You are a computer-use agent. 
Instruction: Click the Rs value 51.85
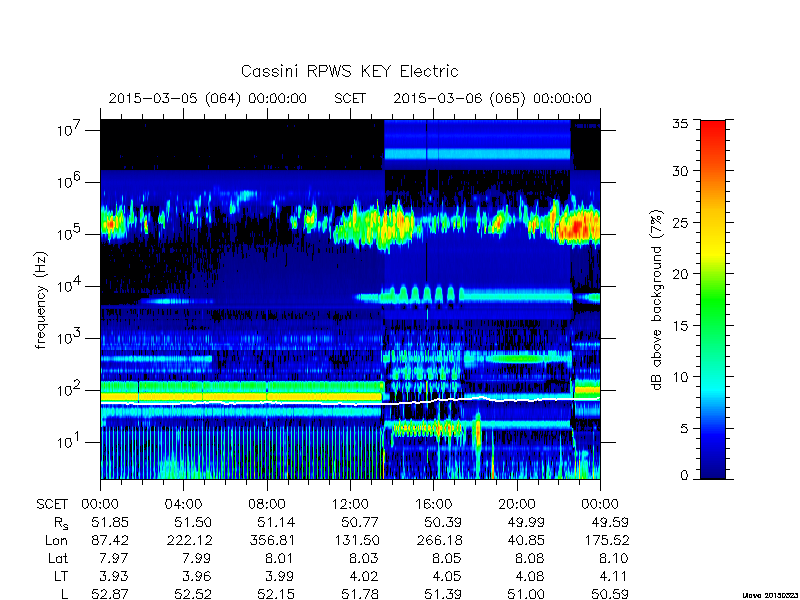coord(110,522)
